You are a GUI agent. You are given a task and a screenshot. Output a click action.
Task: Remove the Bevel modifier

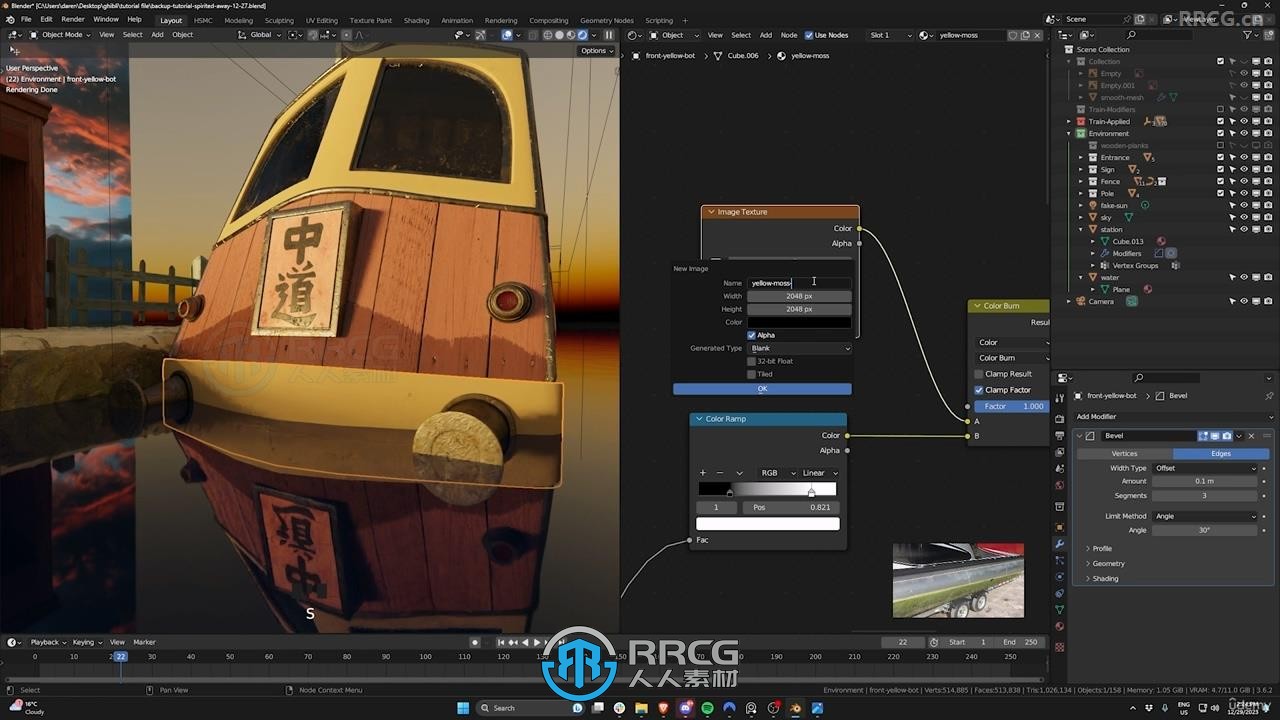tap(1251, 436)
